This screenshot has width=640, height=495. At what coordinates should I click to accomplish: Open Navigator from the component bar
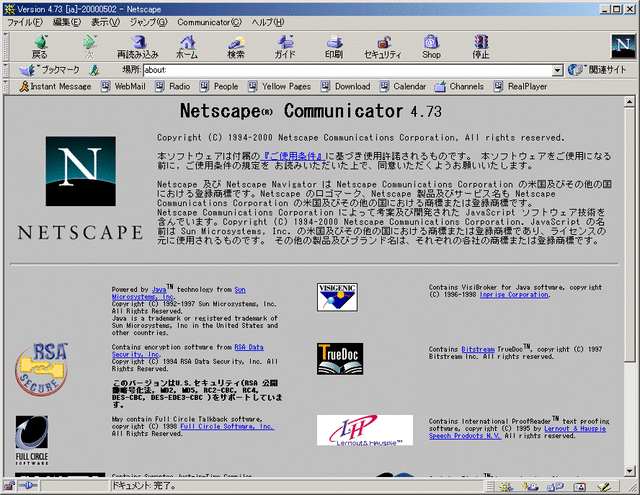coord(507,486)
